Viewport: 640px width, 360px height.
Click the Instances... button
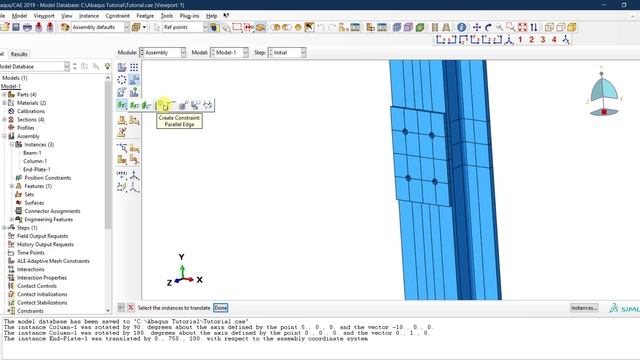[584, 308]
